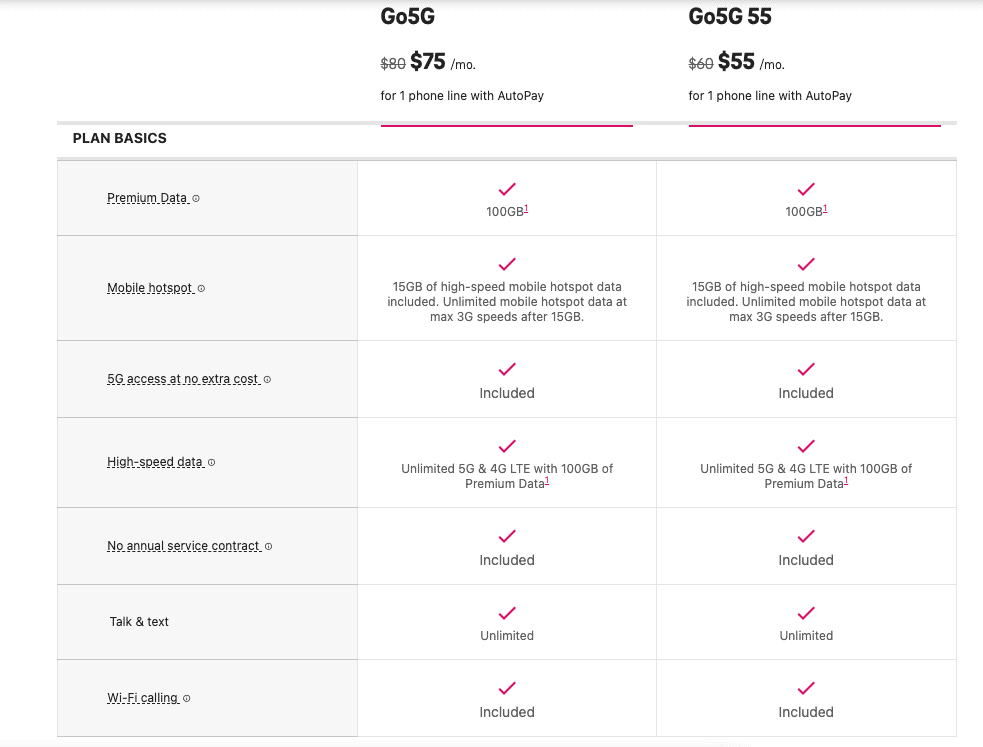This screenshot has height=747, width=983.
Task: Click info icon next to No annual service contract
Action: [269, 547]
